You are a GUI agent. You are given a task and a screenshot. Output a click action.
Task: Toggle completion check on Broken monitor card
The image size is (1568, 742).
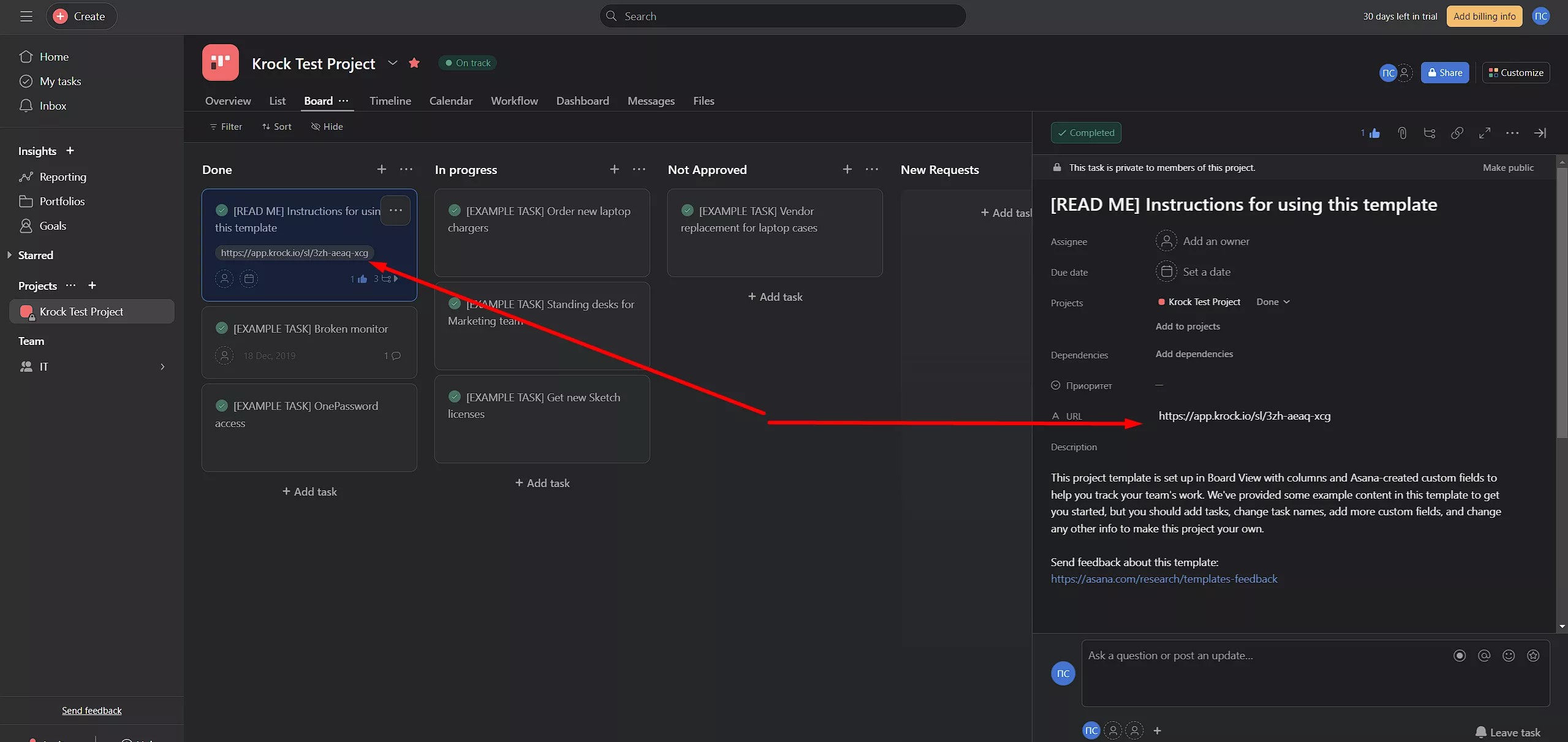(222, 328)
